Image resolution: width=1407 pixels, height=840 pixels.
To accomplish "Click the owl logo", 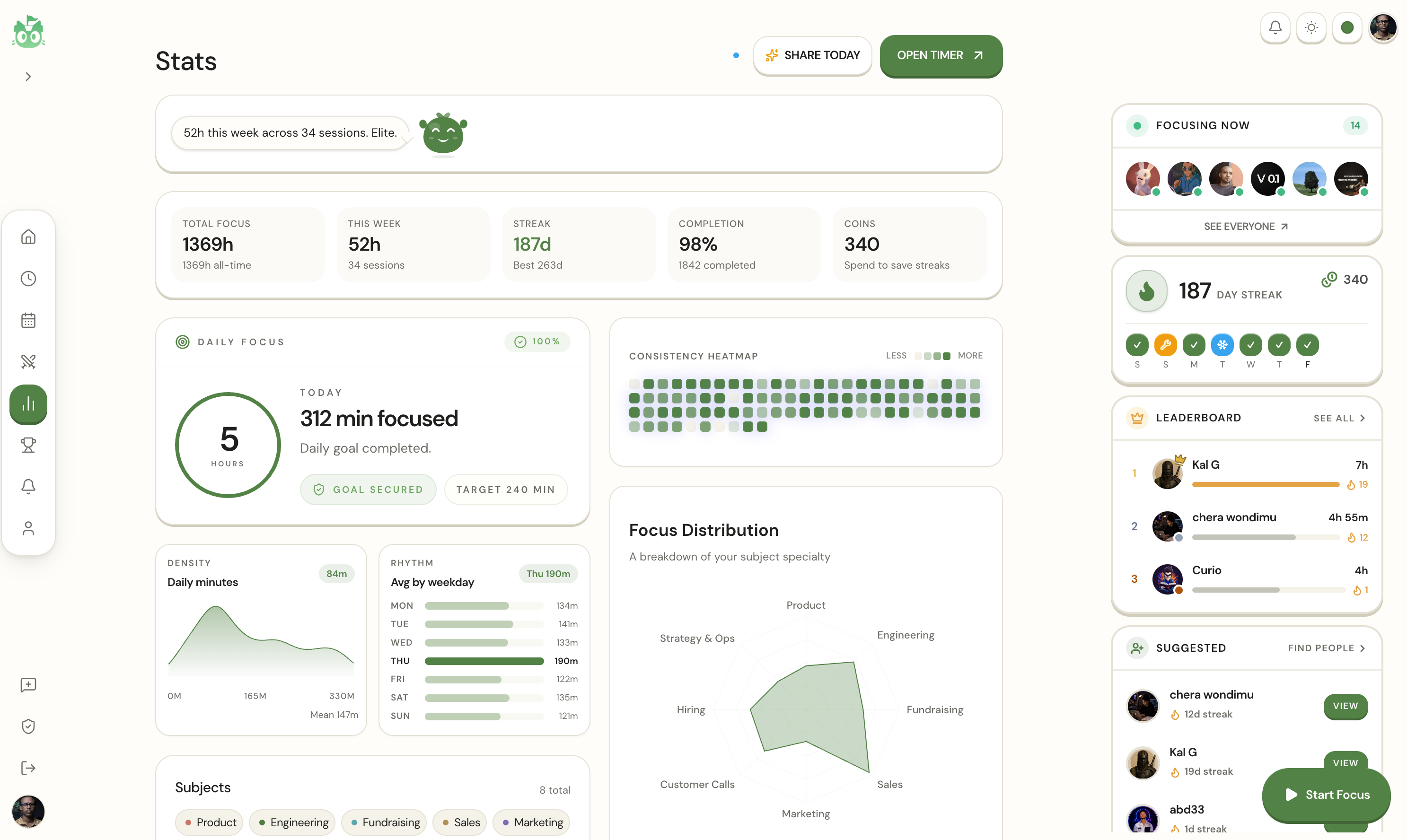I will 28,32.
